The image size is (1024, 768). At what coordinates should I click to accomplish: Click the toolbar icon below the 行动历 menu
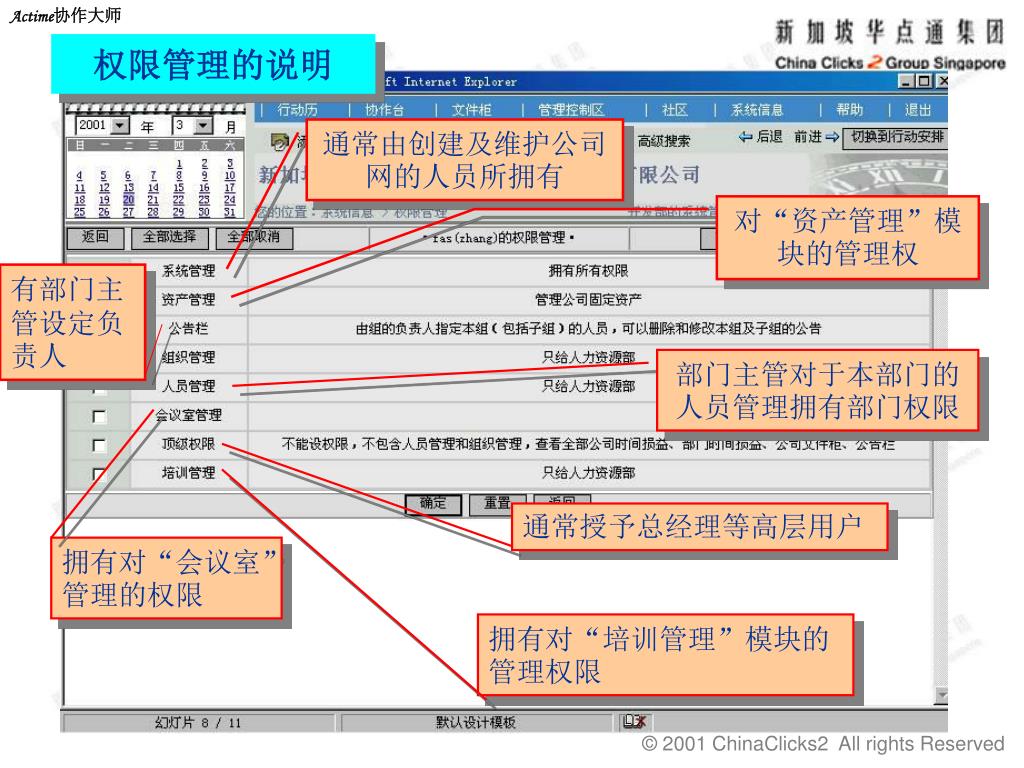pyautogui.click(x=280, y=141)
